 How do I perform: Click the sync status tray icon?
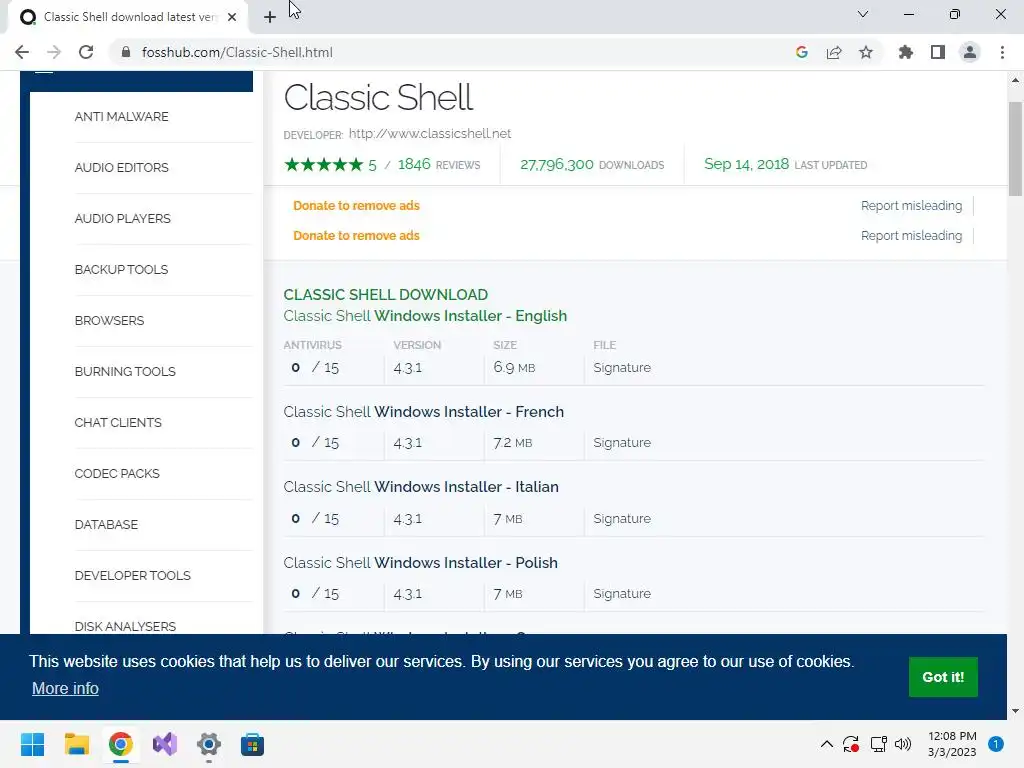tap(851, 744)
